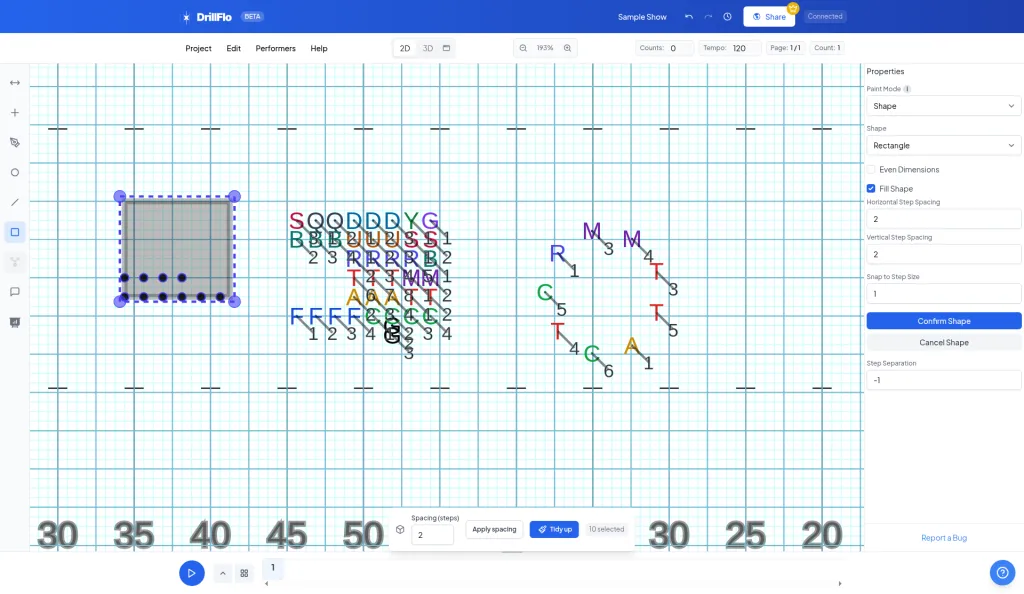
Task: Open the Performers menu
Action: tap(276, 48)
